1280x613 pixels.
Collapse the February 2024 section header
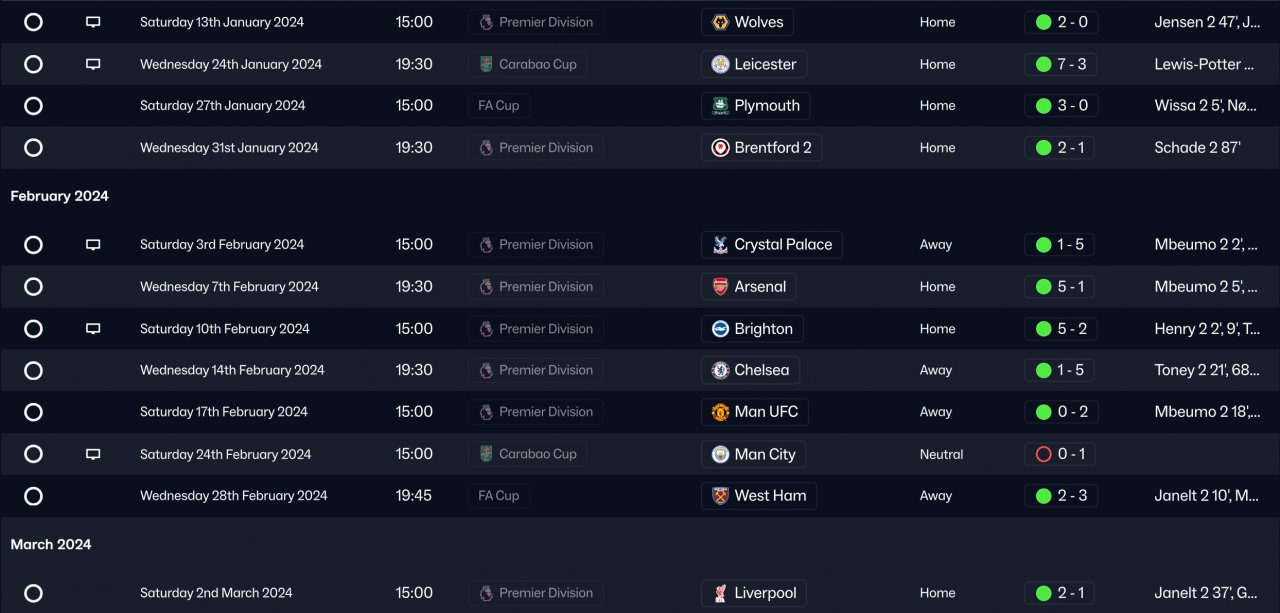pyautogui.click(x=59, y=196)
